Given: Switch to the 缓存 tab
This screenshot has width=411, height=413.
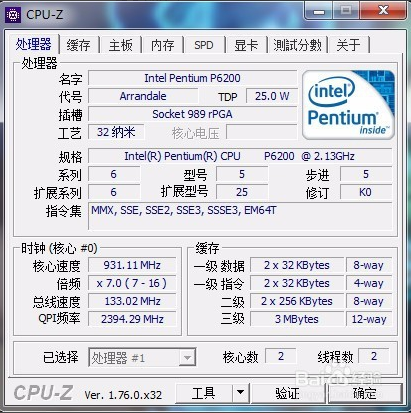Looking at the screenshot, I should [79, 45].
